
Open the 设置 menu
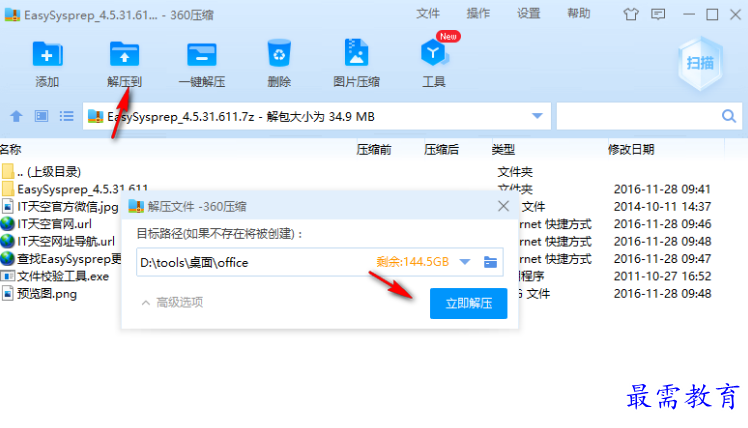pos(529,13)
